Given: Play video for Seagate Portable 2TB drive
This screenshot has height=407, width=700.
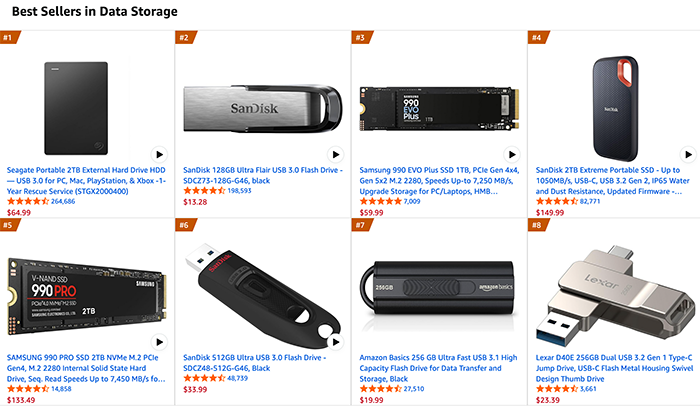Looking at the screenshot, I should 158,154.
